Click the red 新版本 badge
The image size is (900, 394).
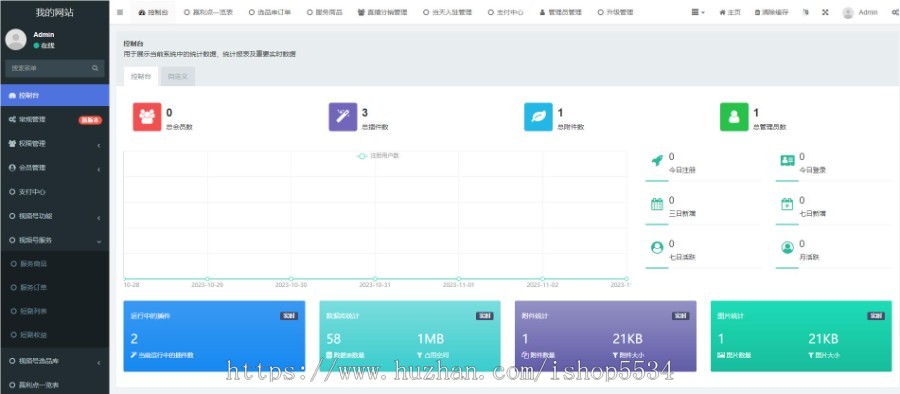(90, 120)
